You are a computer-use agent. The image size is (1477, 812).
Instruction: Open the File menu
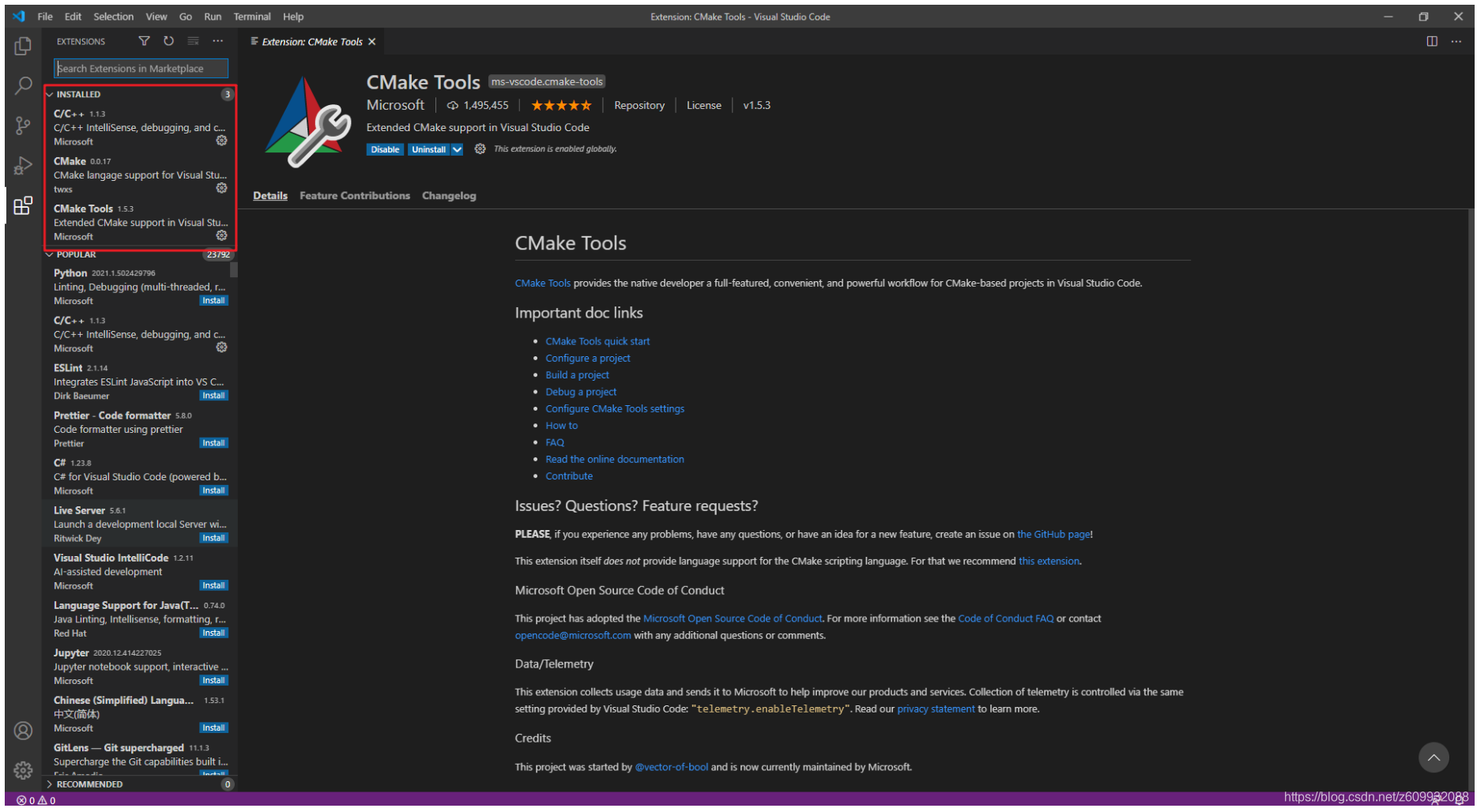[x=45, y=17]
